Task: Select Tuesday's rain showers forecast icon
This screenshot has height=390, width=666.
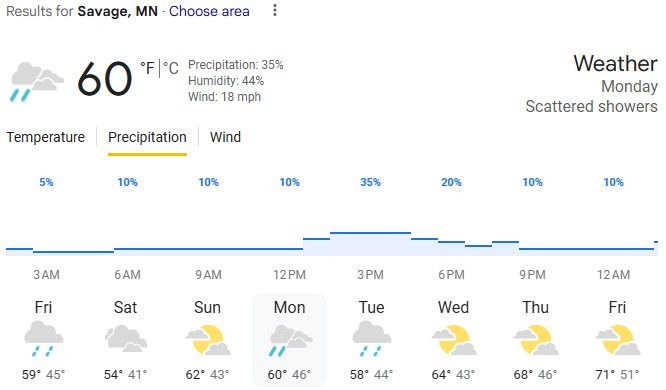Action: (372, 339)
